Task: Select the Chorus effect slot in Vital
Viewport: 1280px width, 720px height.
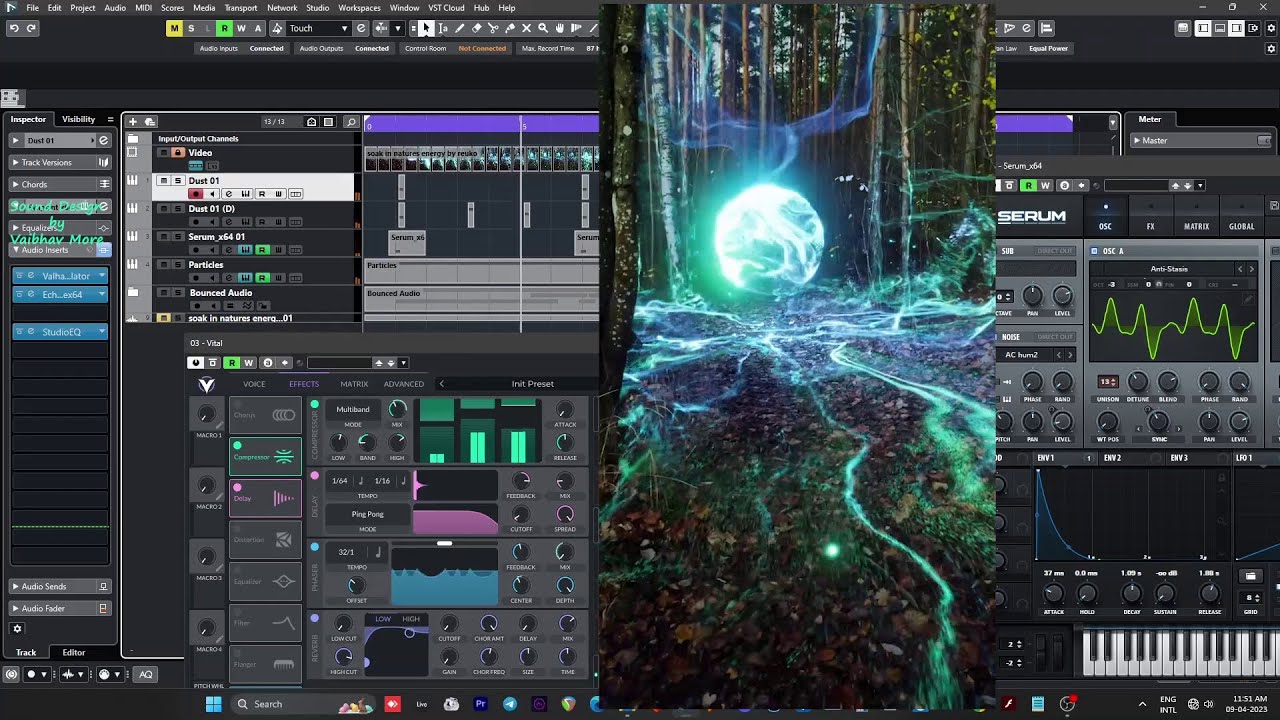Action: pos(265,415)
